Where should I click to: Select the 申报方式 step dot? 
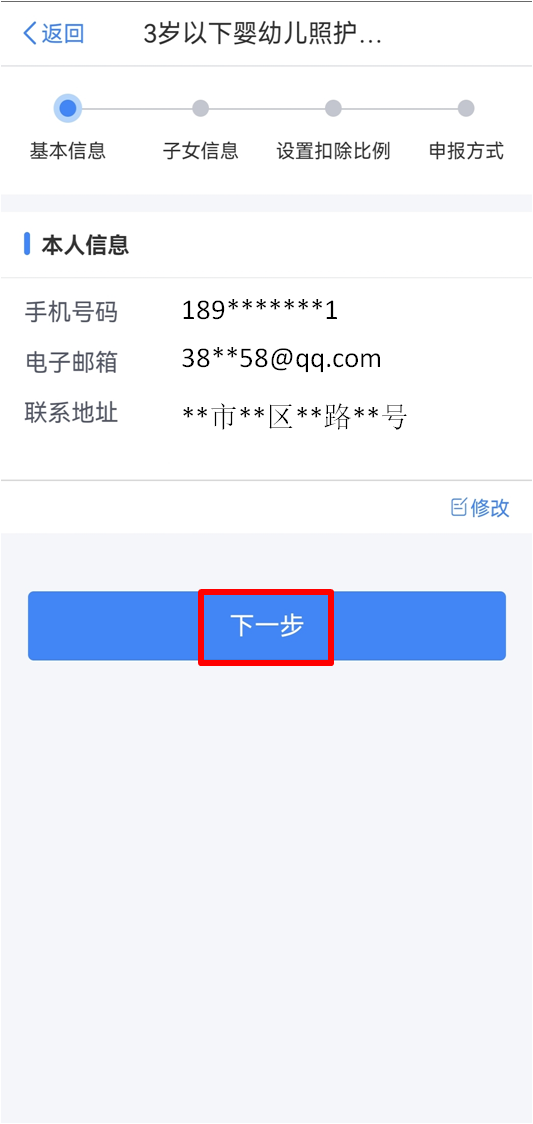466,109
